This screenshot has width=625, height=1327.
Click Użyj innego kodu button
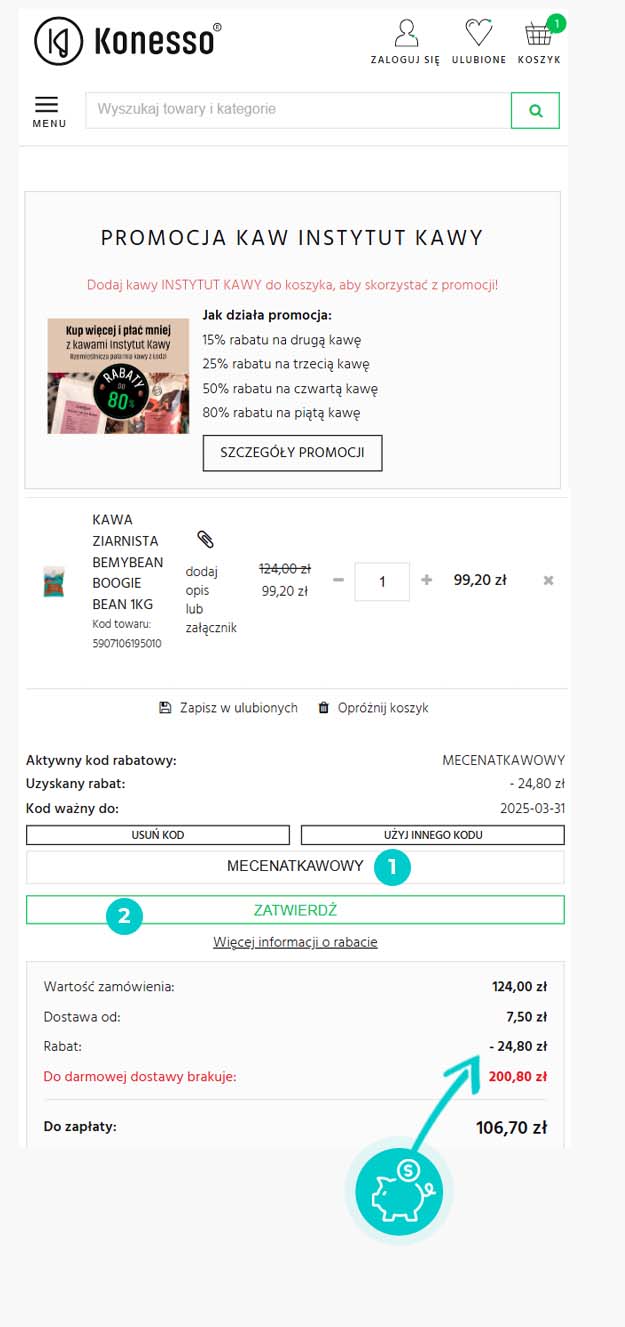coord(433,835)
